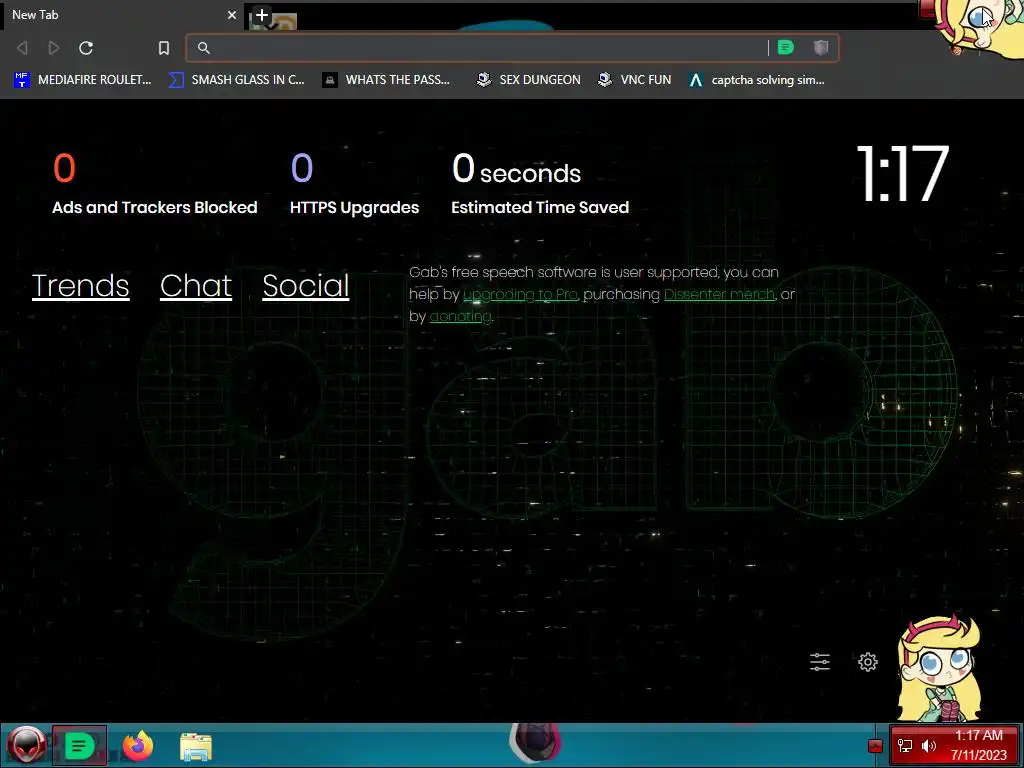Open the shields icon in address bar

(x=821, y=47)
